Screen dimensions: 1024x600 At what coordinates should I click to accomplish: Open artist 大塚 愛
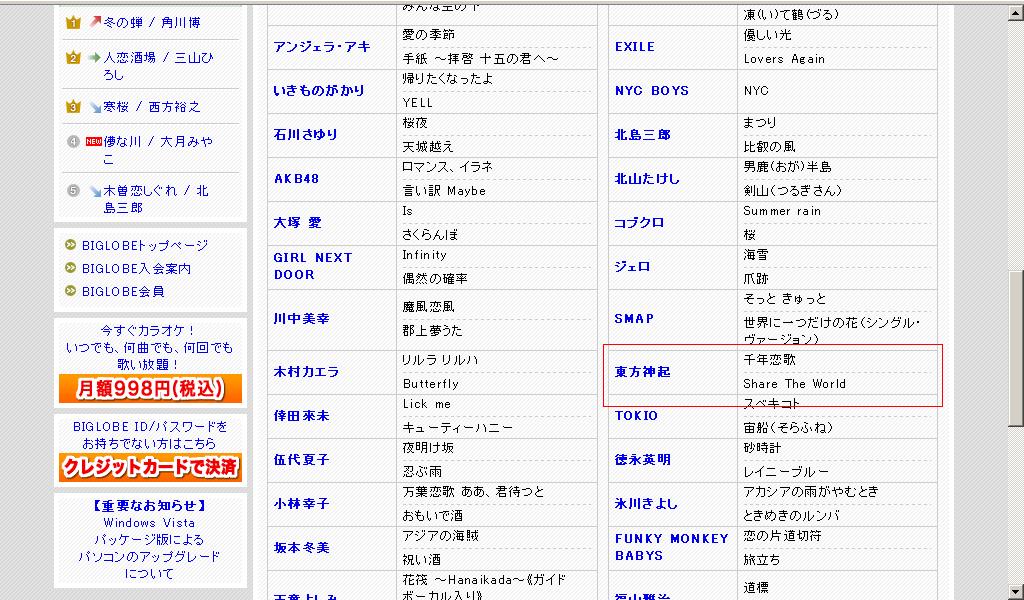coord(297,223)
